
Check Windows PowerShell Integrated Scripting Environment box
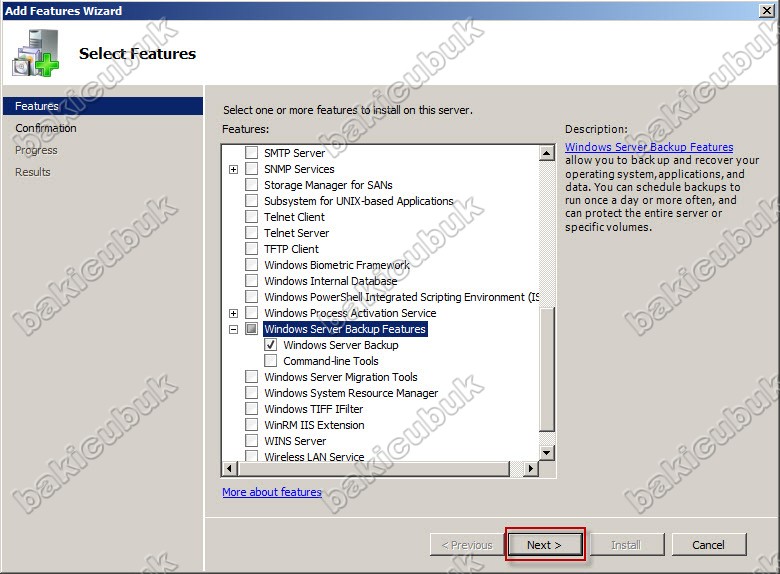point(252,296)
